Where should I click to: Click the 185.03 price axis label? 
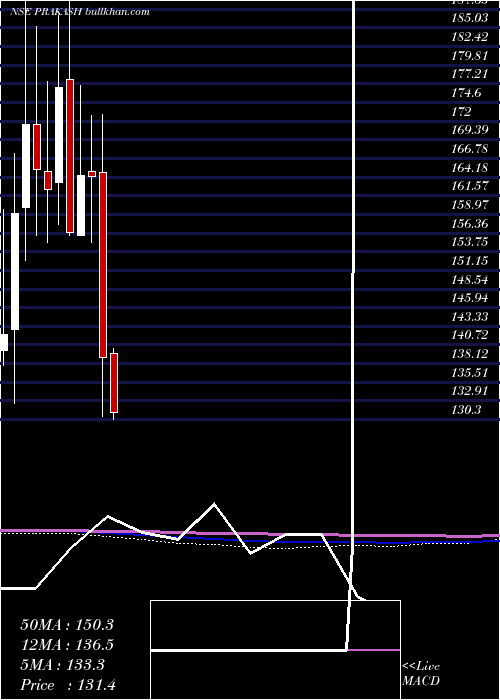coord(470,18)
